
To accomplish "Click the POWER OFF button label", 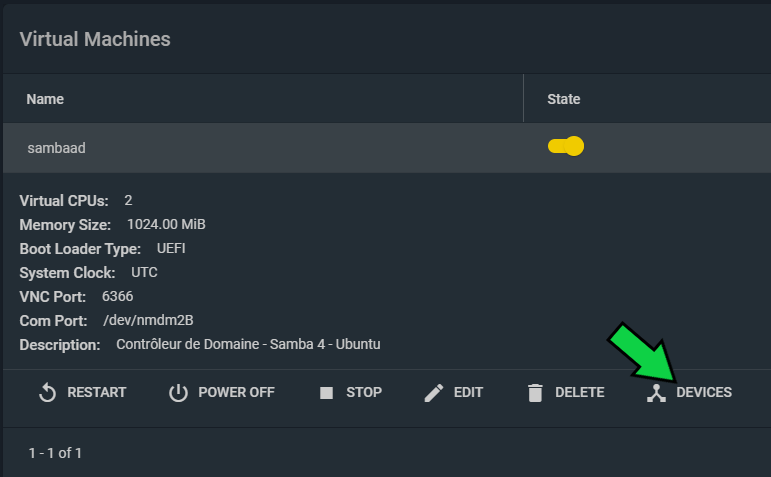I will 237,392.
